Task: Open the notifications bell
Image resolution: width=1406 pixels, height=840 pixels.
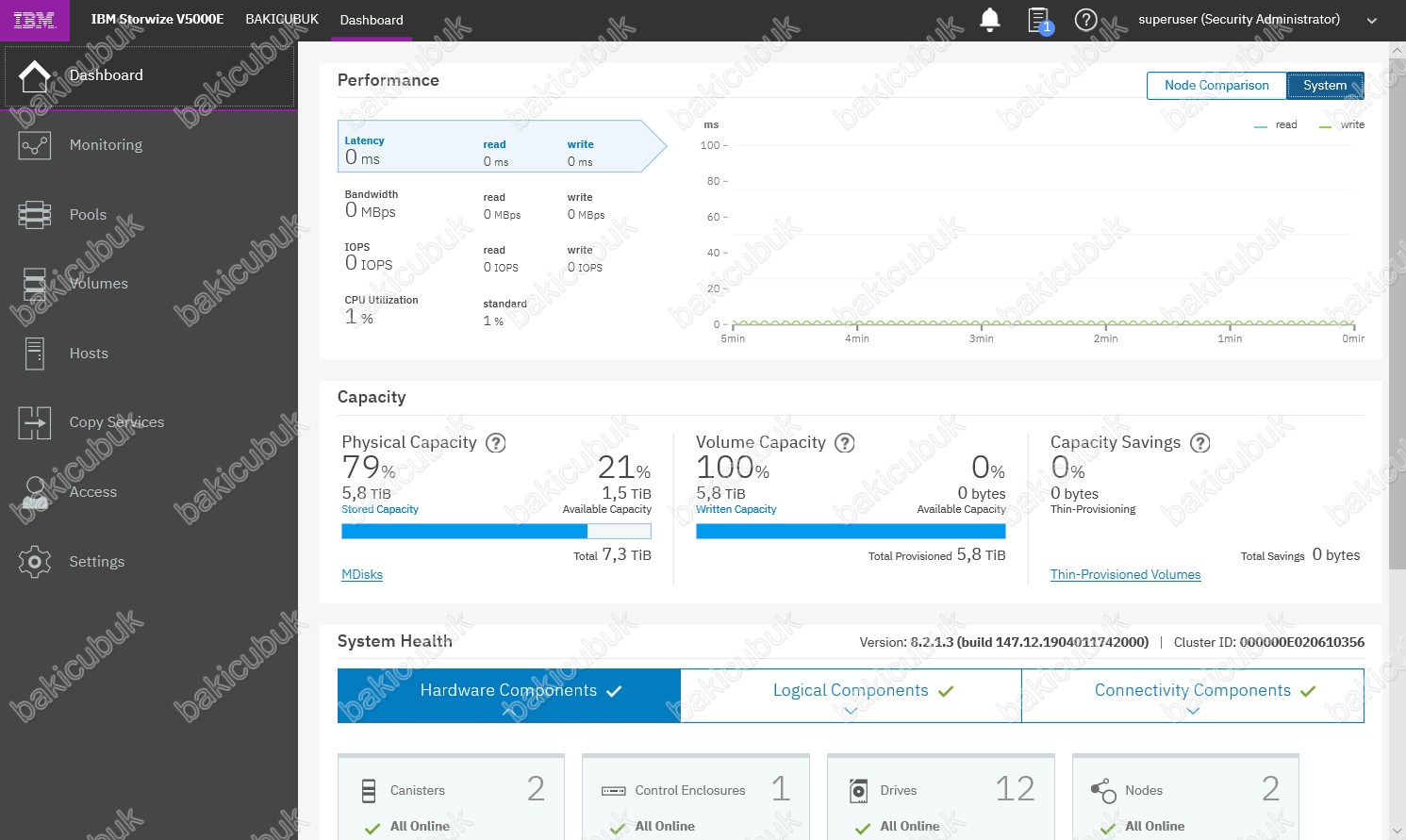Action: coord(990,20)
